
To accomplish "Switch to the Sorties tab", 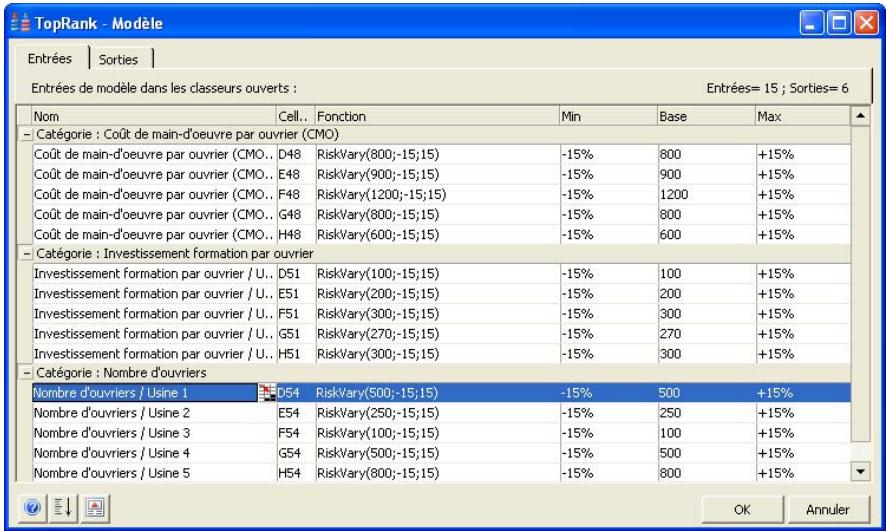I will [118, 59].
